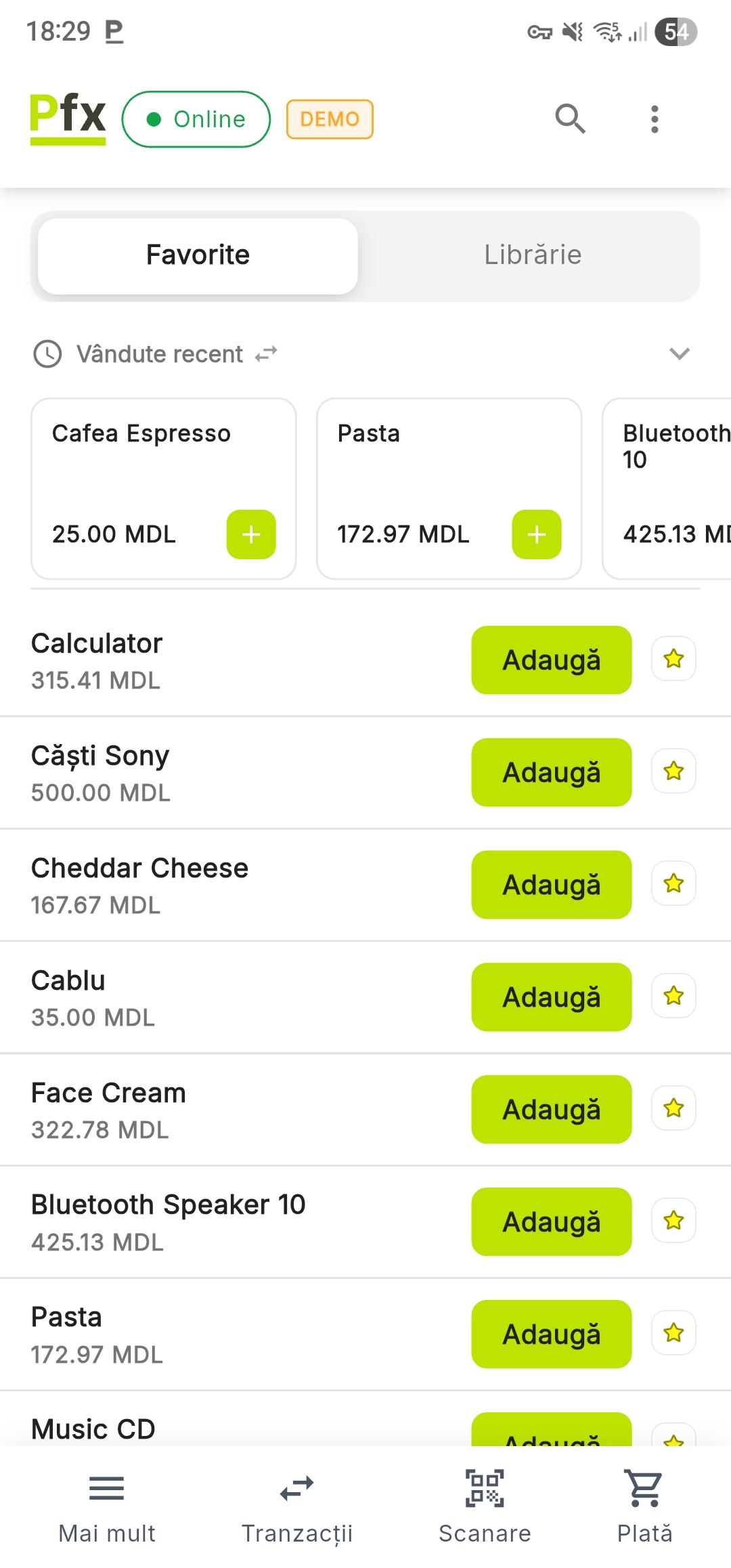
Task: Collapse the Vândute recent section chevron
Action: [x=679, y=353]
